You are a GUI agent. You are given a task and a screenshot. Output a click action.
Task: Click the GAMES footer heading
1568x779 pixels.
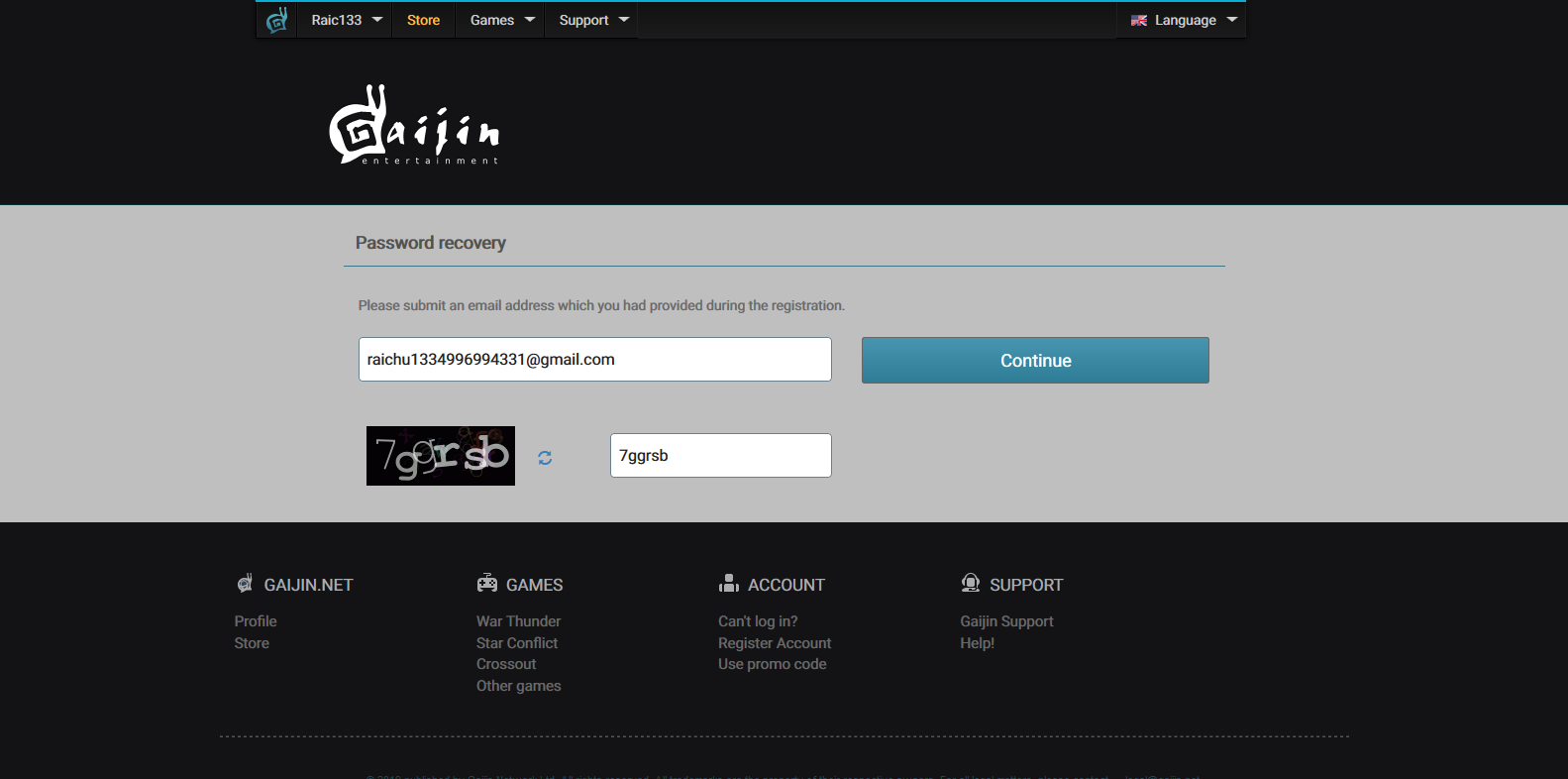[x=534, y=585]
